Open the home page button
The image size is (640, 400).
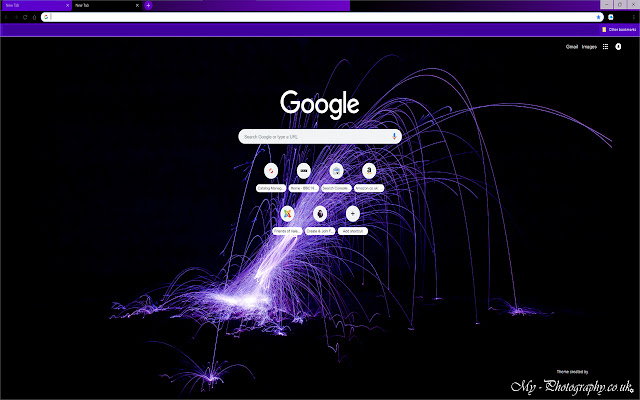[34, 17]
